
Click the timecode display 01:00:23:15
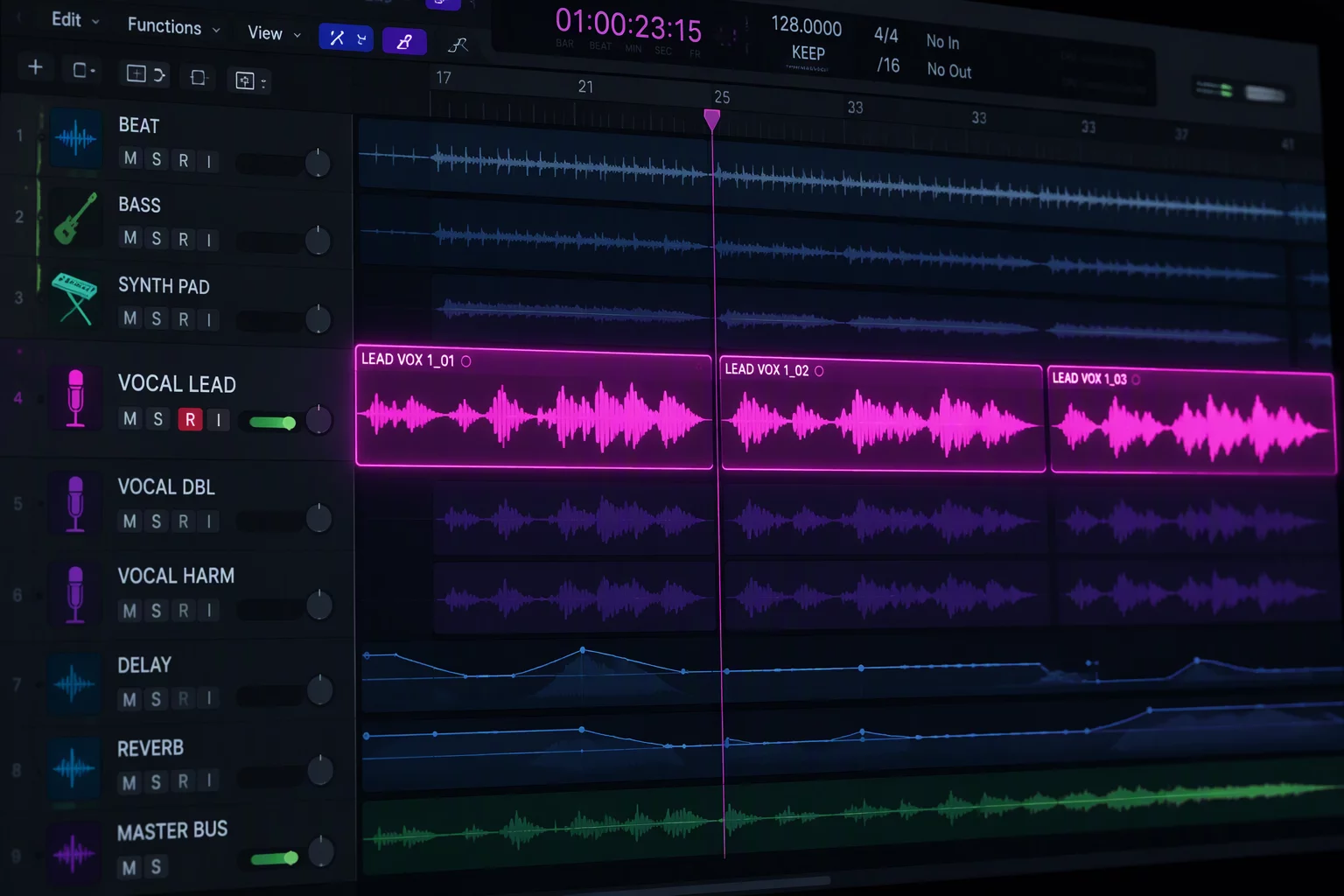628,25
